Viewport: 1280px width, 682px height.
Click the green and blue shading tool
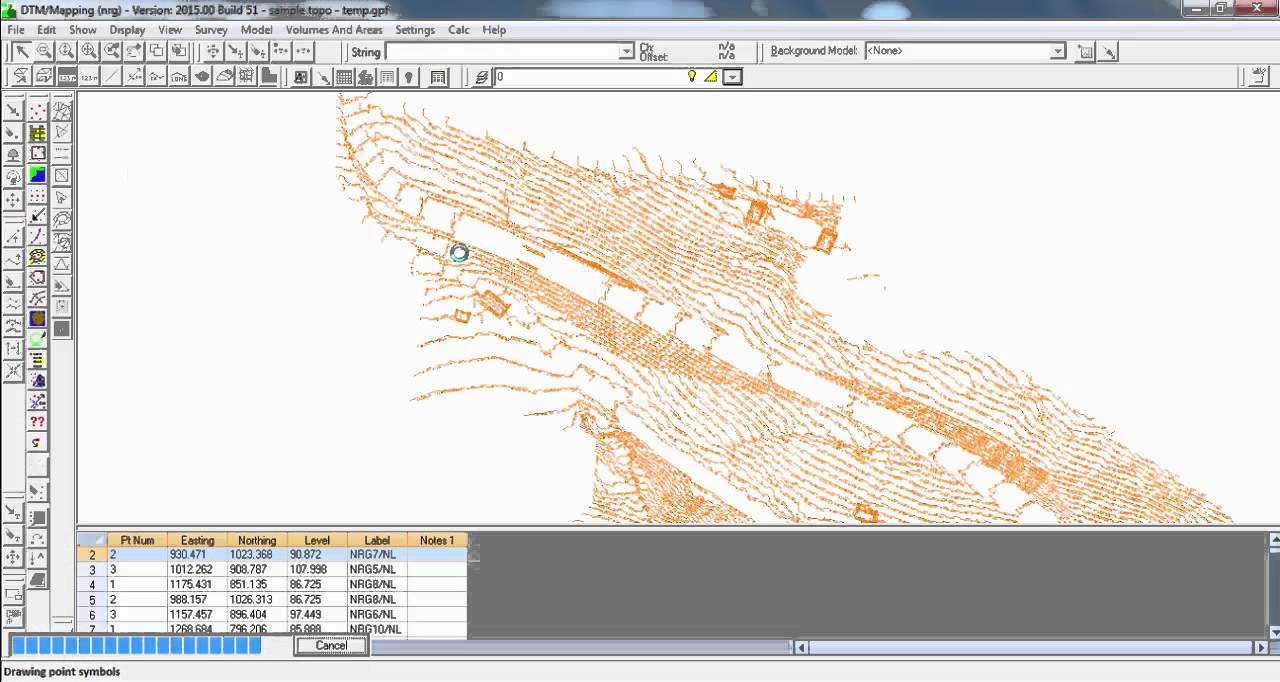coord(37,176)
